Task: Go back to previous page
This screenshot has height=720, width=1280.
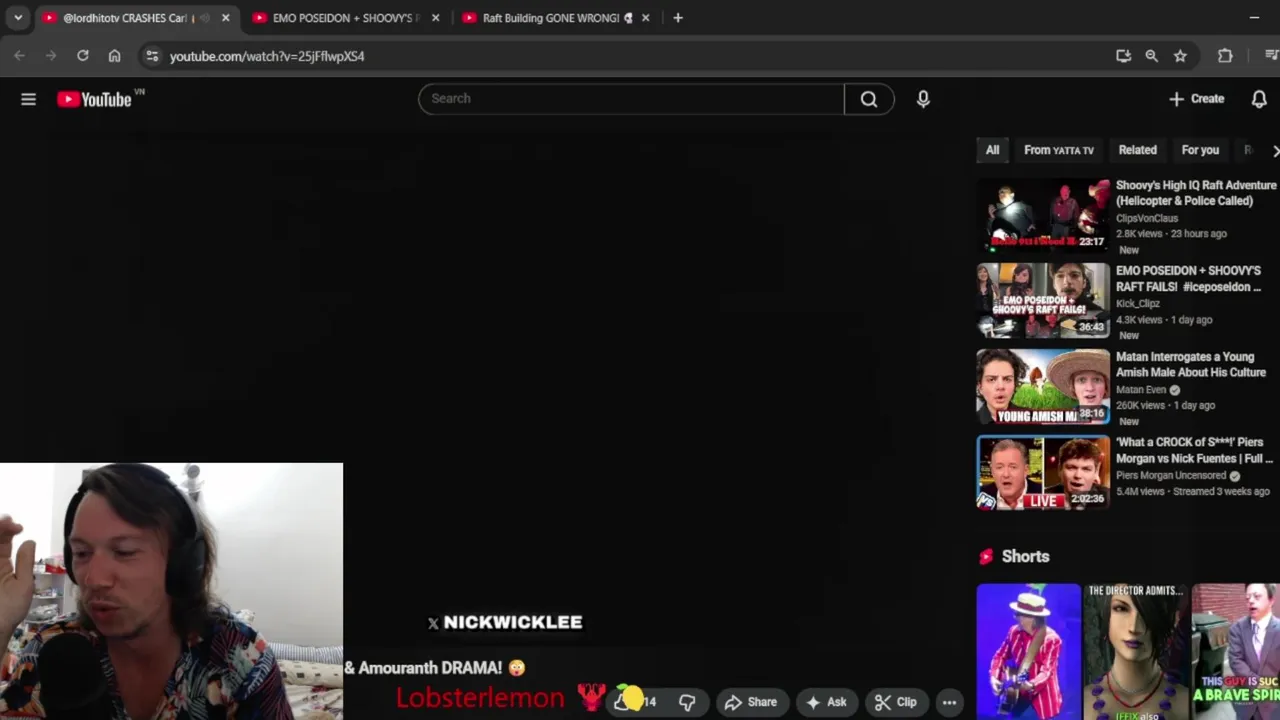Action: point(19,56)
